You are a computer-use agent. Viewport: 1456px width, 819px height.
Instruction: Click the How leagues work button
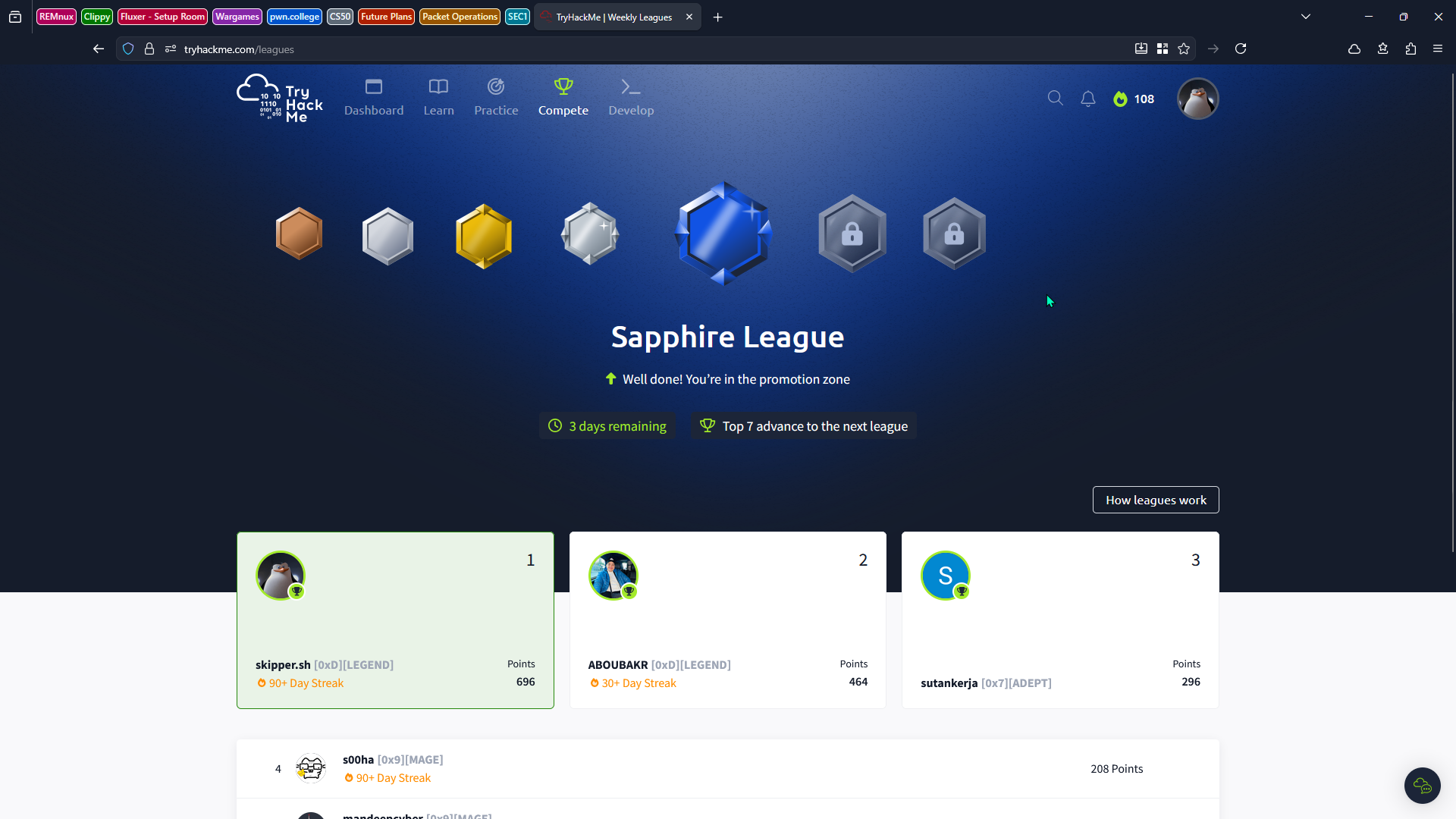click(1155, 500)
